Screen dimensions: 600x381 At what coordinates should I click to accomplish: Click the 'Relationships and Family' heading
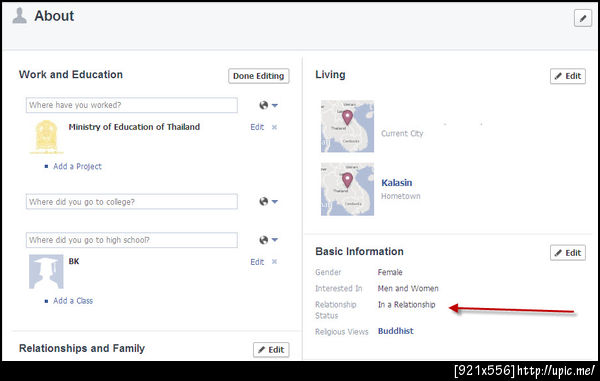[x=82, y=348]
